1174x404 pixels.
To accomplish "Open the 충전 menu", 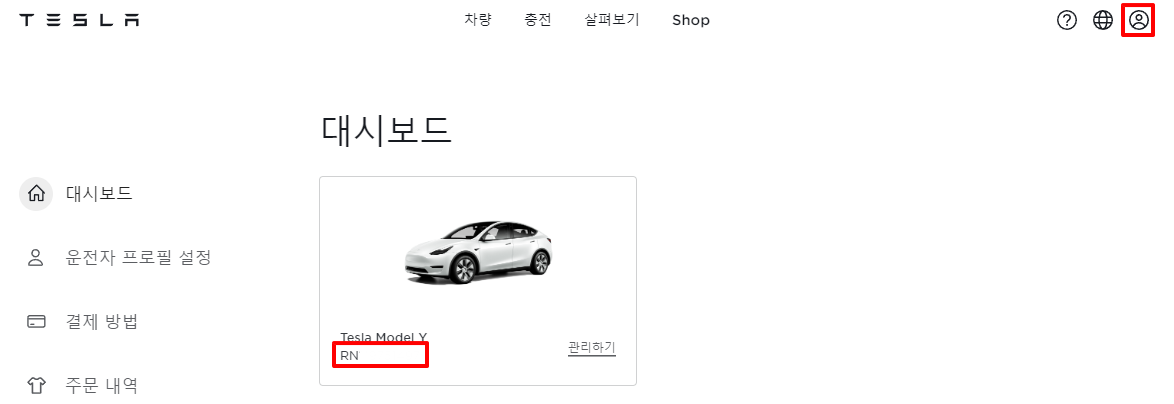I will tap(538, 20).
